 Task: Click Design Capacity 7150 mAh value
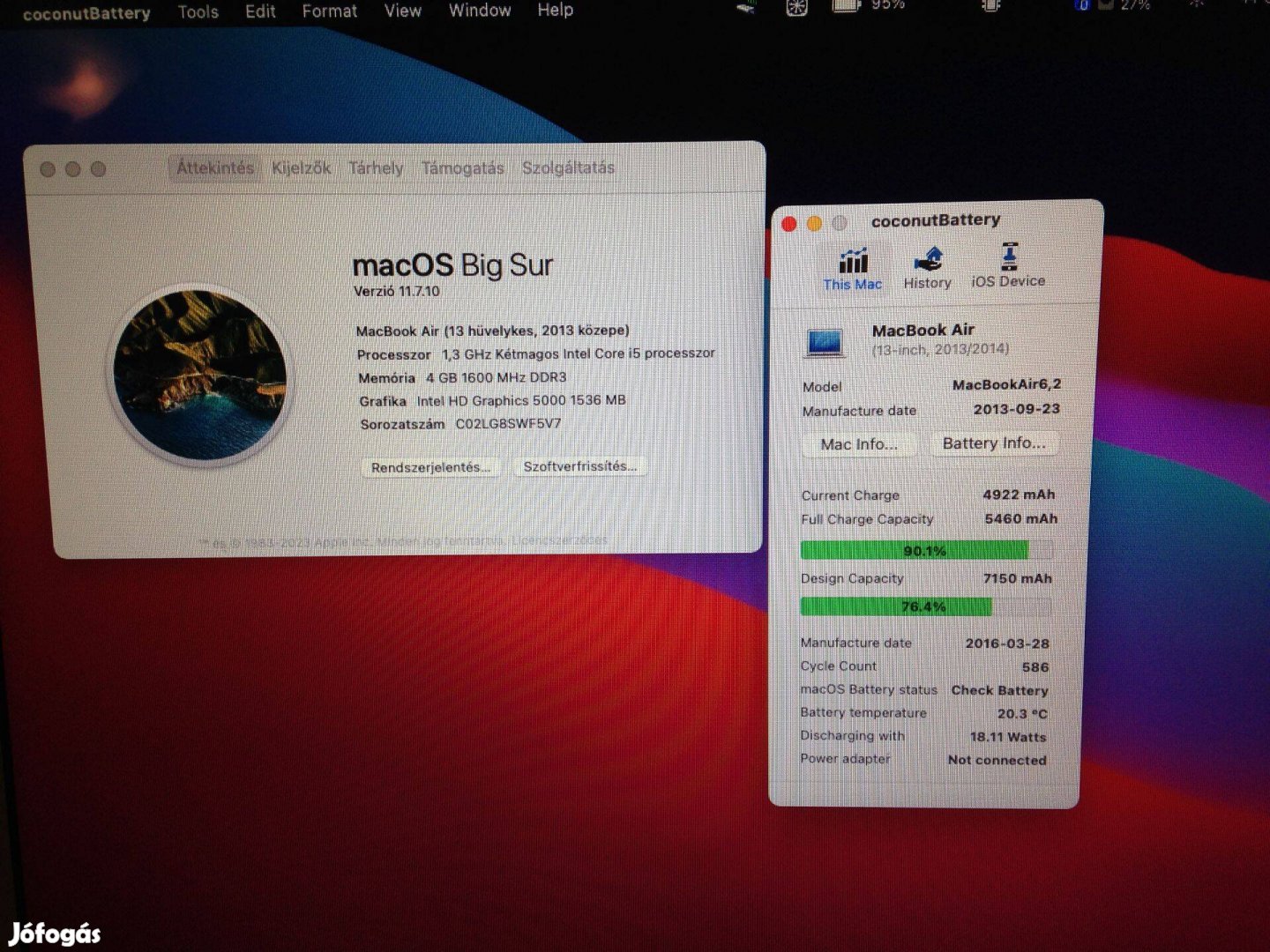1018,578
